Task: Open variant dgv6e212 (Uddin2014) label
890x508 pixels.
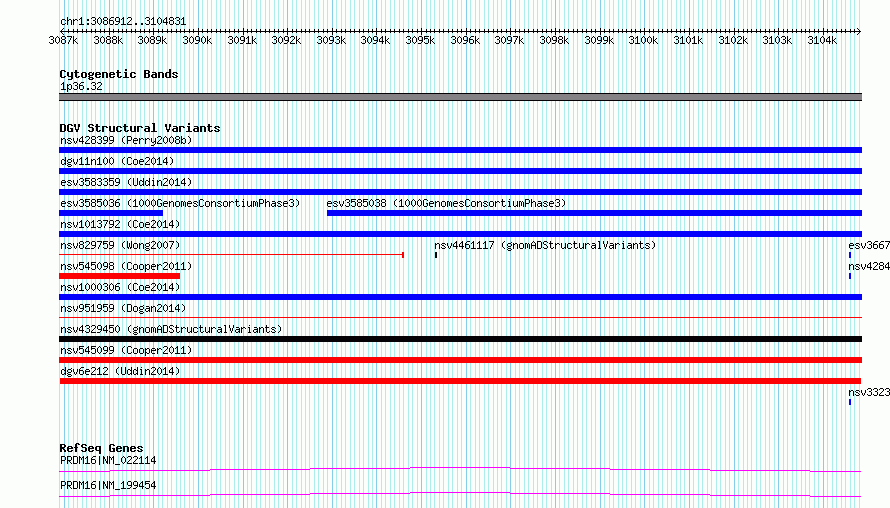Action: (120, 371)
